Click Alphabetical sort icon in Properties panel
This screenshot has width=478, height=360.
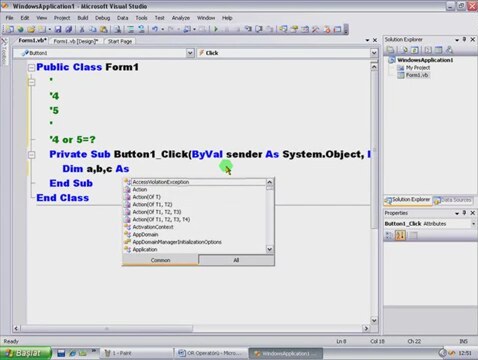pos(400,235)
